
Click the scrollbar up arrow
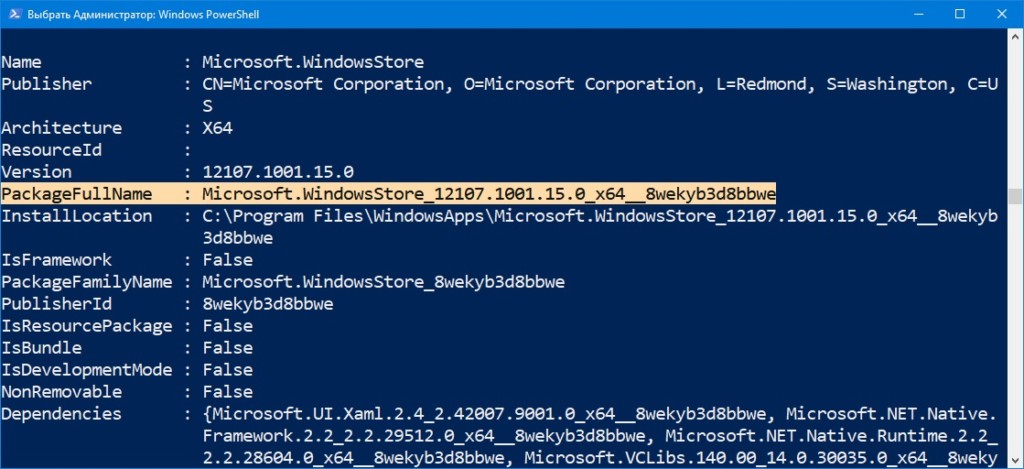click(1015, 37)
